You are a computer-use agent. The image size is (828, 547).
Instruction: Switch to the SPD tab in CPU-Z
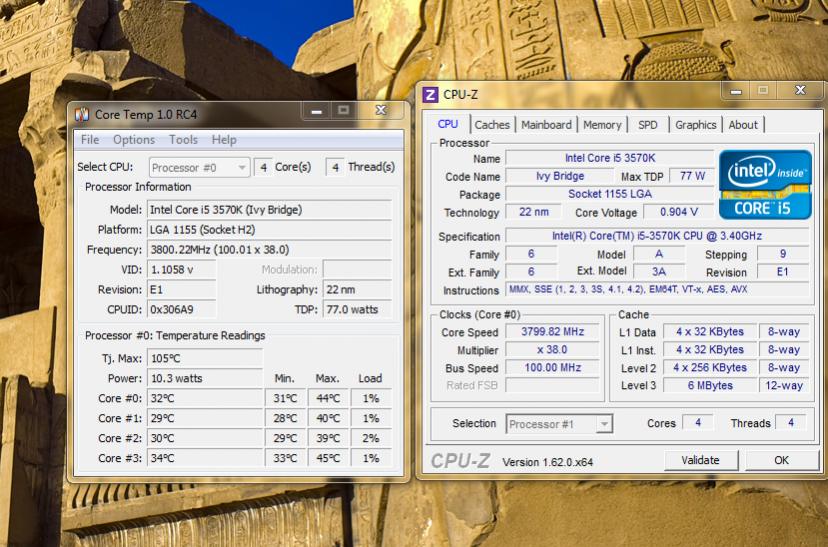click(647, 125)
